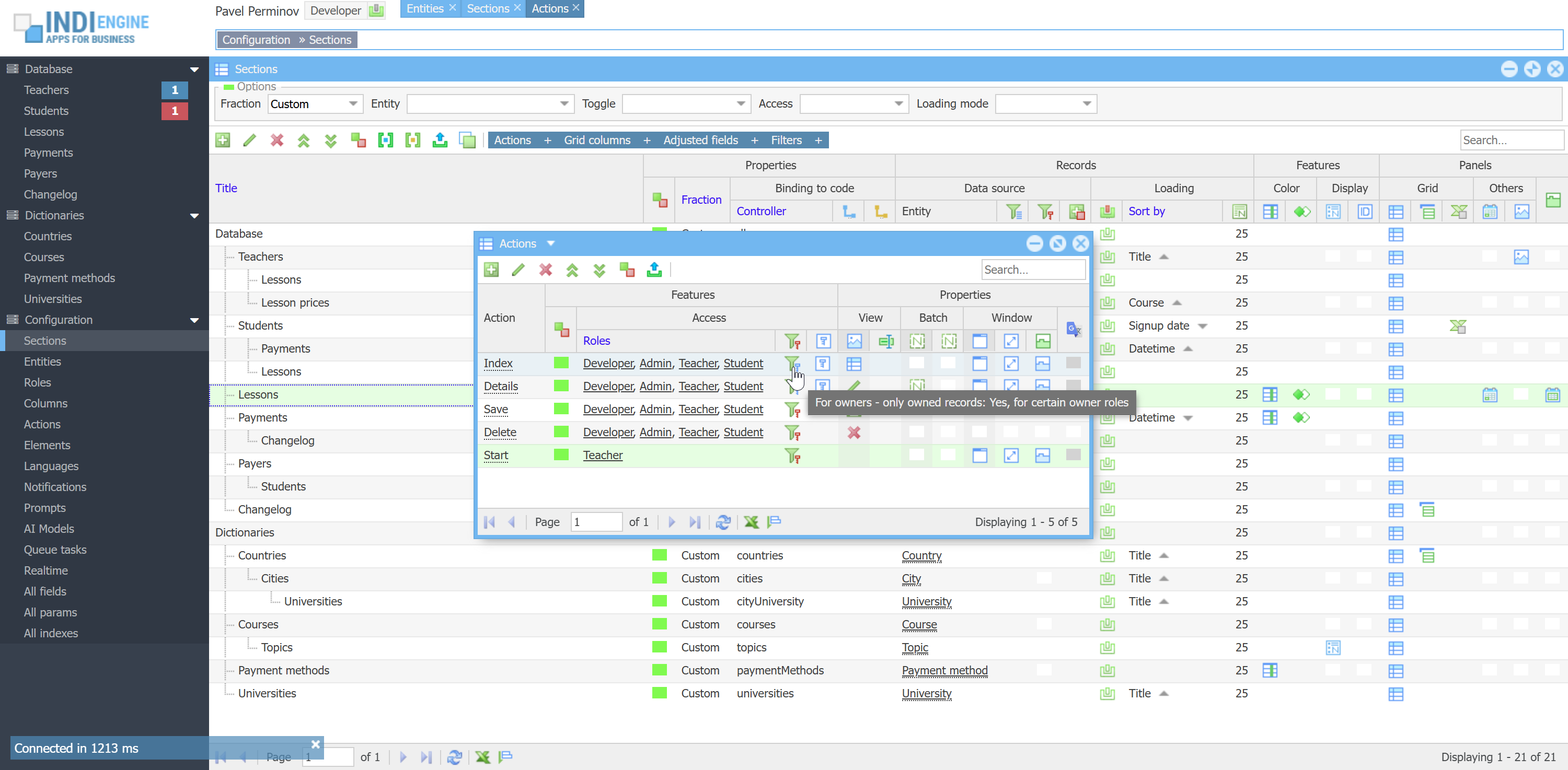Open the Loading mode dropdown

pyautogui.click(x=1087, y=104)
